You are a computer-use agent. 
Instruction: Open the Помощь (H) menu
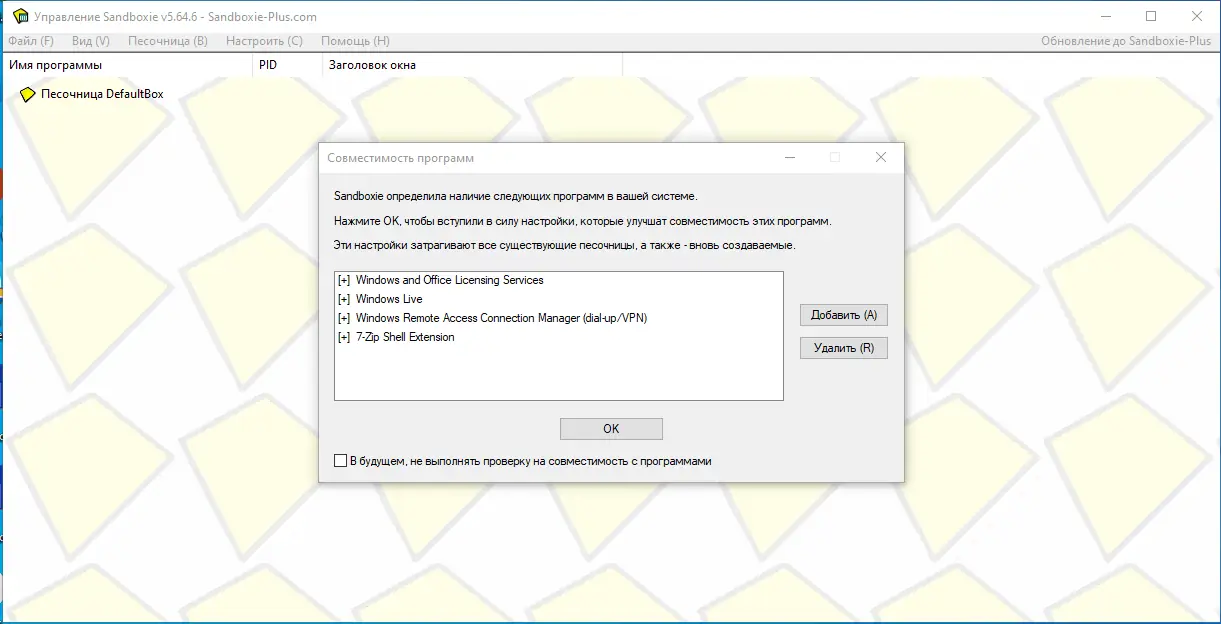(x=355, y=41)
